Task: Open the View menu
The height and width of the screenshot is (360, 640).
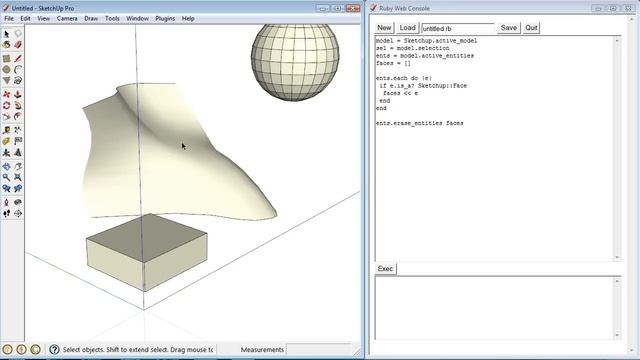Action: (44, 19)
